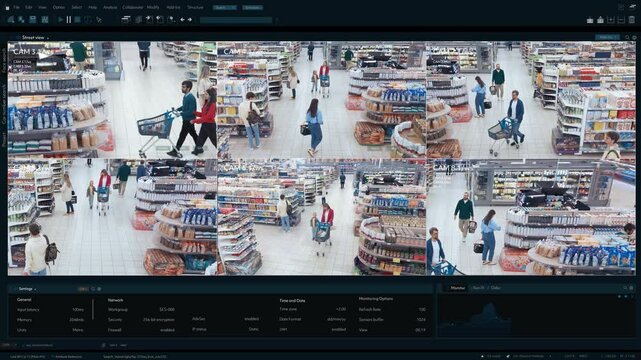Image resolution: width=641 pixels, height=360 pixels.
Task: Click the cascading windows toolbar icon
Action: (126, 19)
